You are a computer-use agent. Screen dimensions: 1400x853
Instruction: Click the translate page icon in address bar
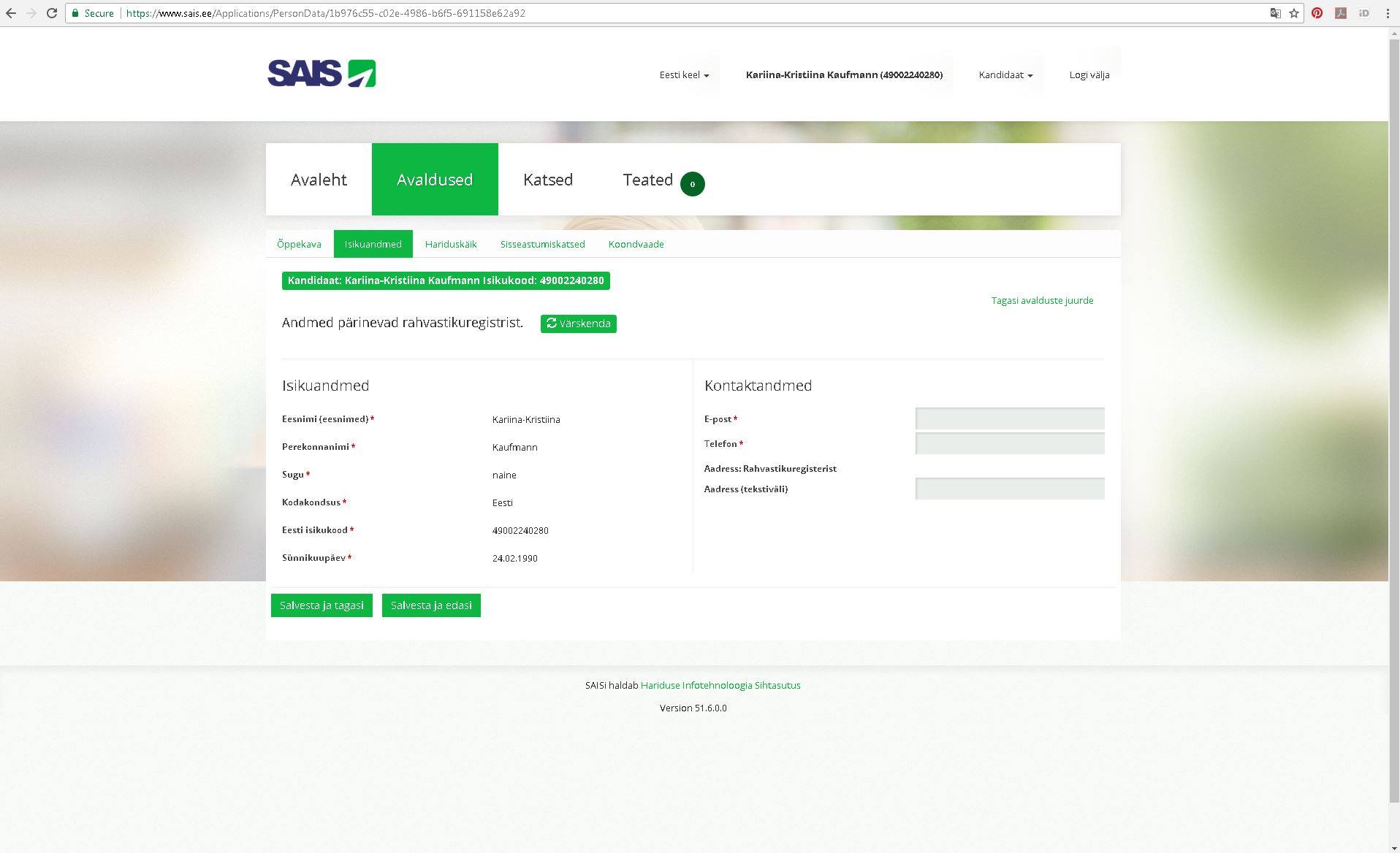[1275, 13]
